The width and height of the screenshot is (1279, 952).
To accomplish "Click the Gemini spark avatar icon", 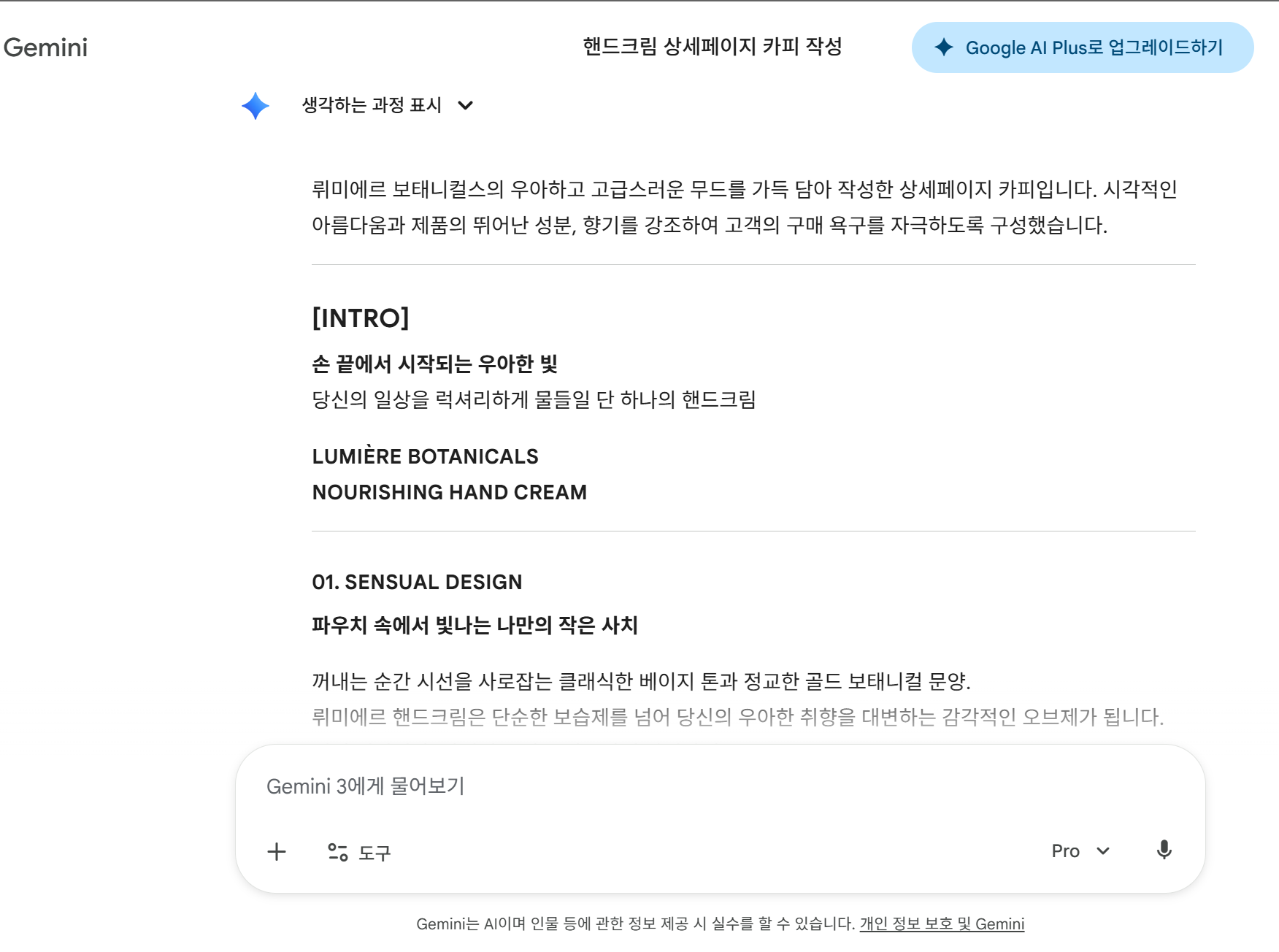I will click(x=256, y=106).
